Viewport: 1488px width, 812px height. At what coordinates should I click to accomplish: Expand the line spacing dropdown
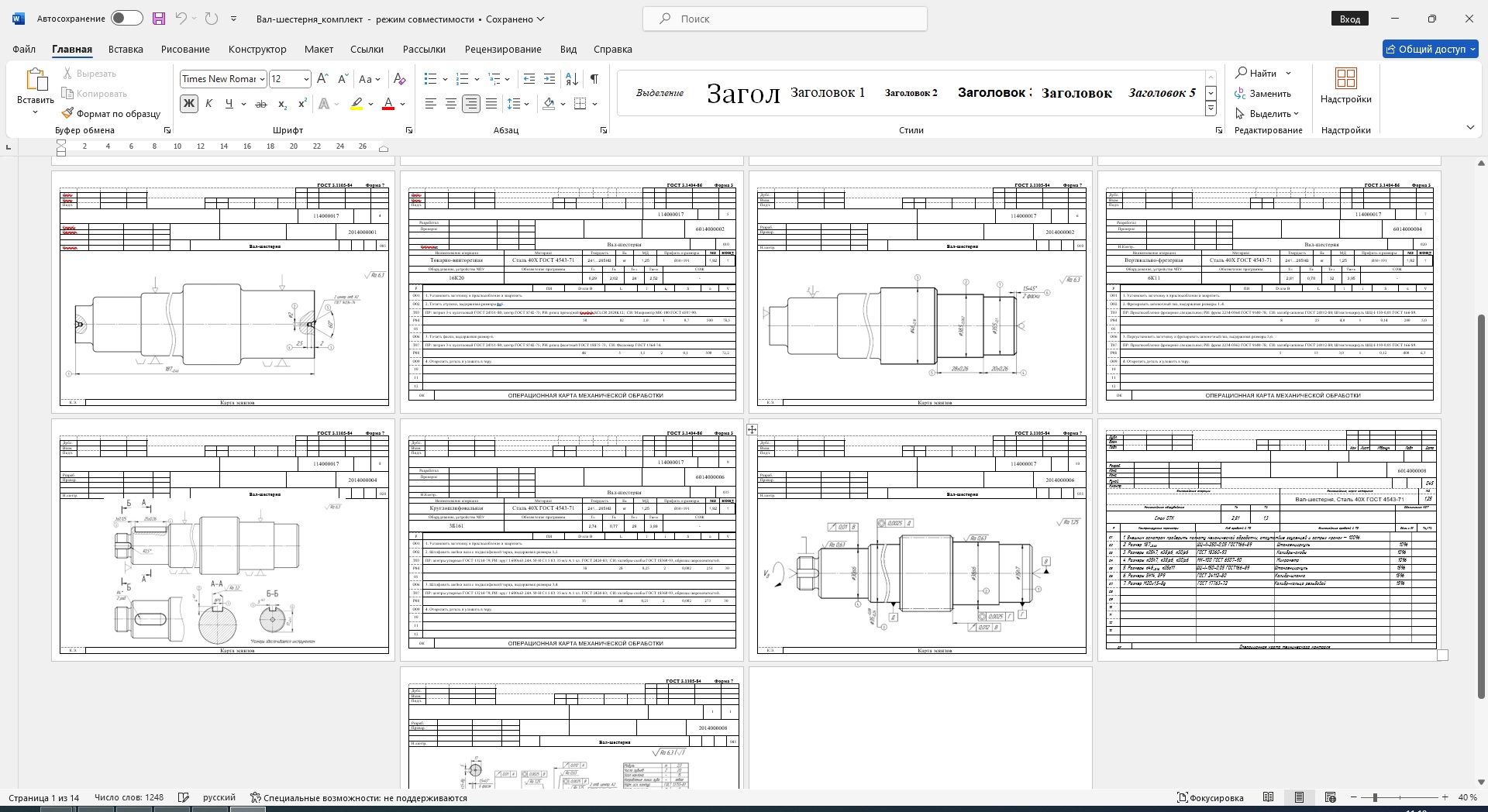click(527, 104)
